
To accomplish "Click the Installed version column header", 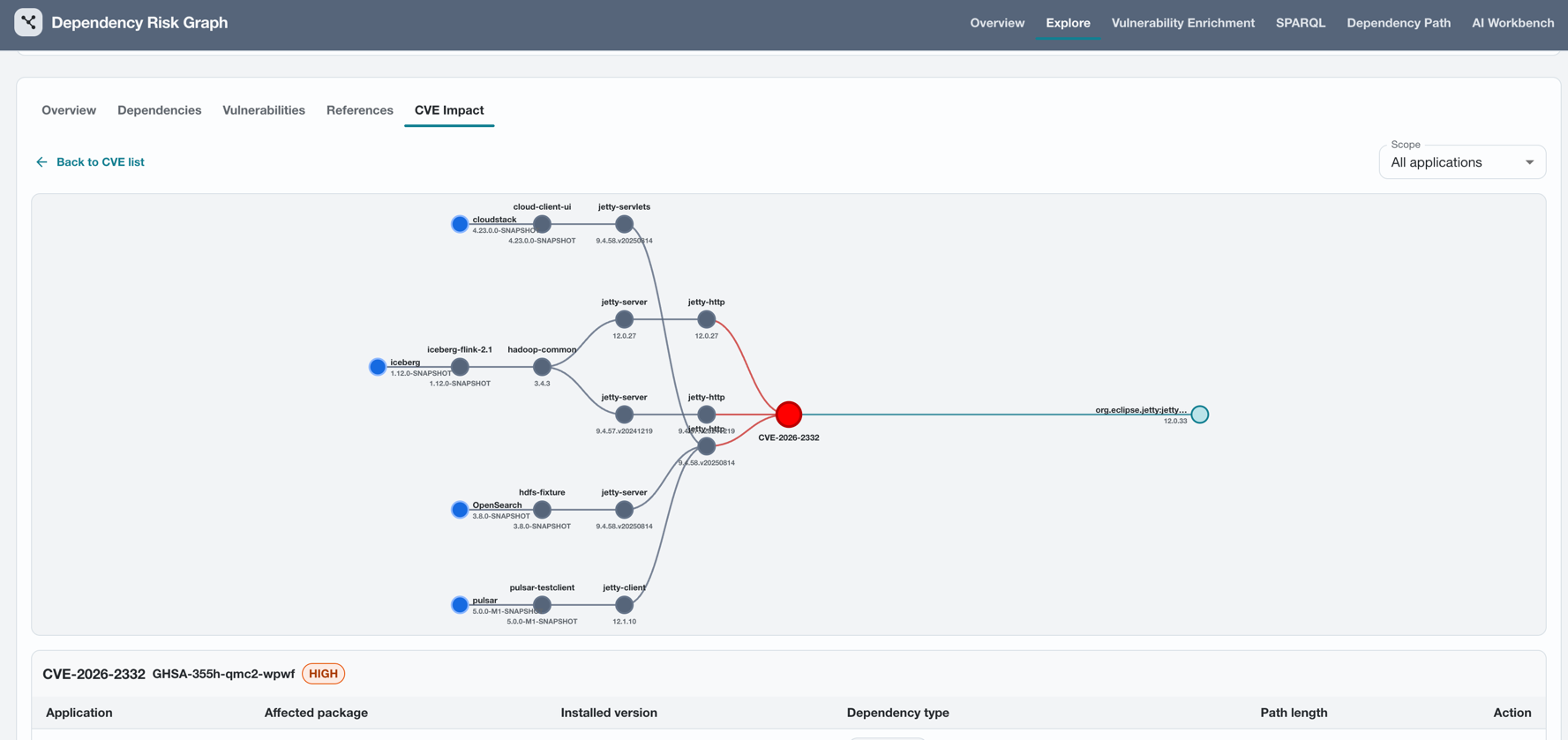I will click(x=609, y=713).
